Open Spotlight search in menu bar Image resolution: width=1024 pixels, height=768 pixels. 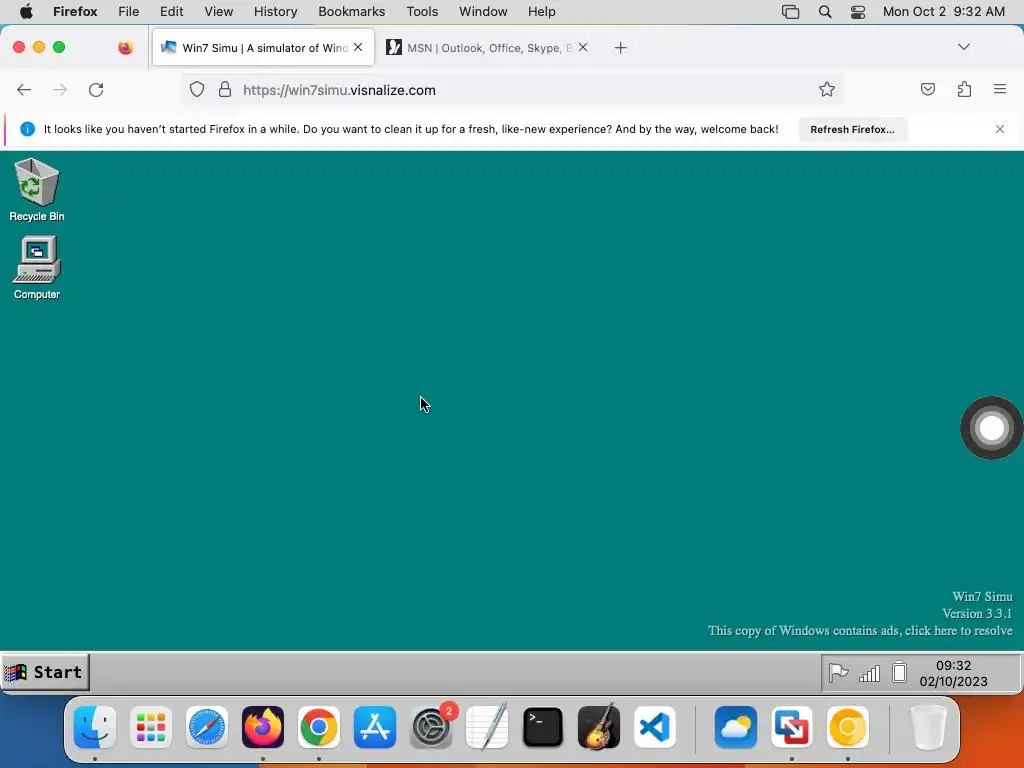point(825,12)
